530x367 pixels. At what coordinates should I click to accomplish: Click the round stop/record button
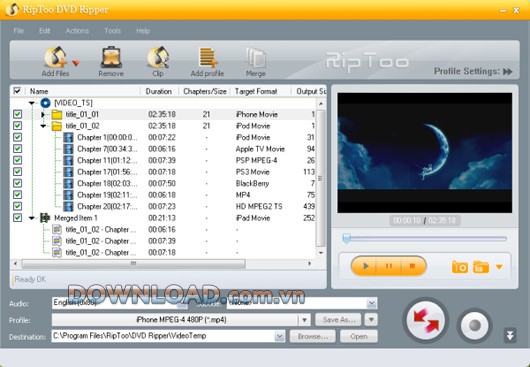475,325
